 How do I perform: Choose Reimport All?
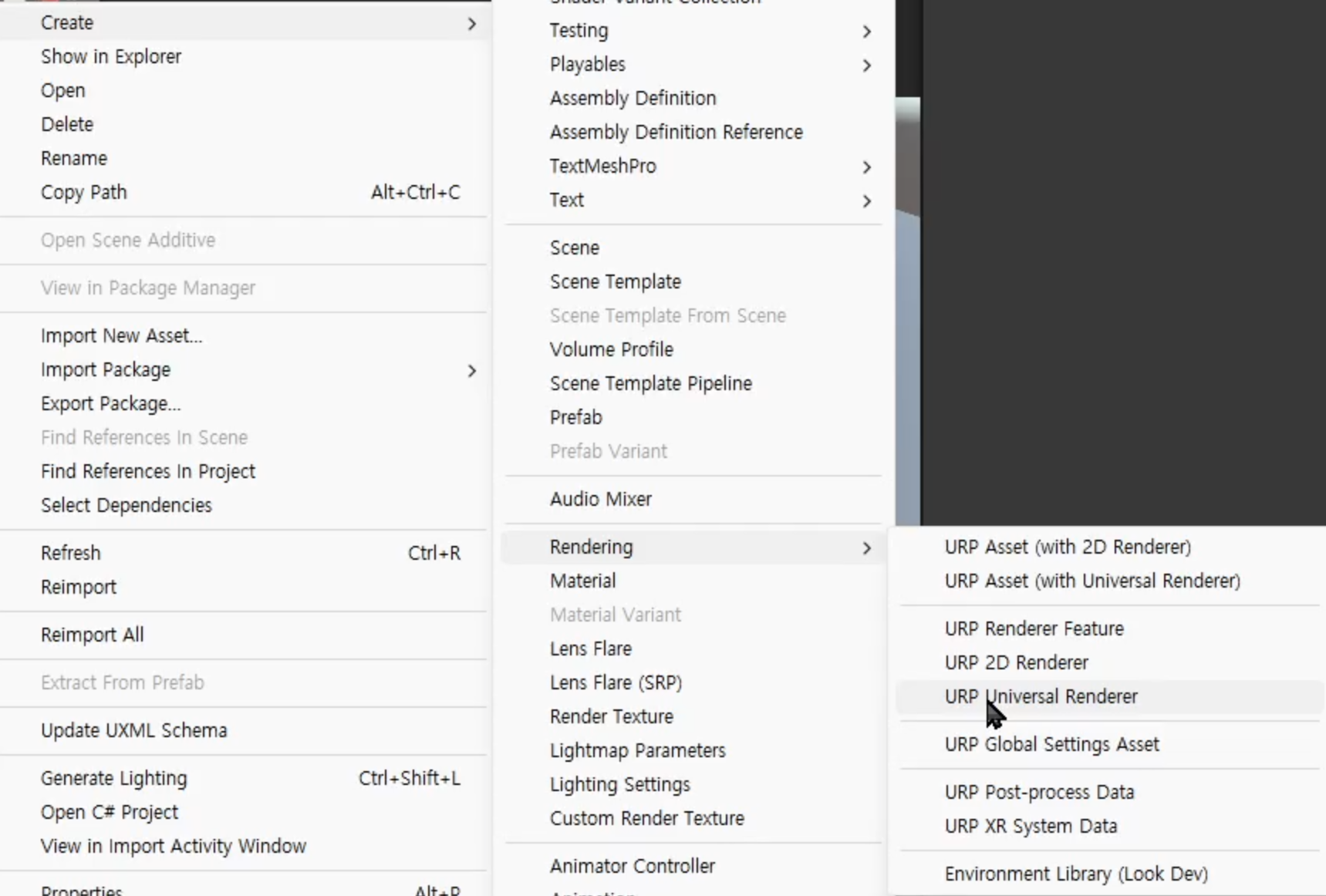coord(245,635)
